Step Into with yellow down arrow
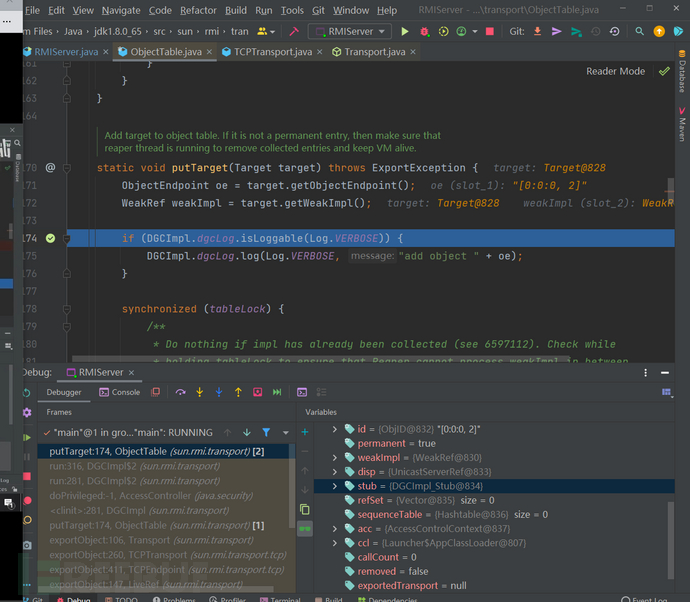Screen dimensions: 690x602 199,392
